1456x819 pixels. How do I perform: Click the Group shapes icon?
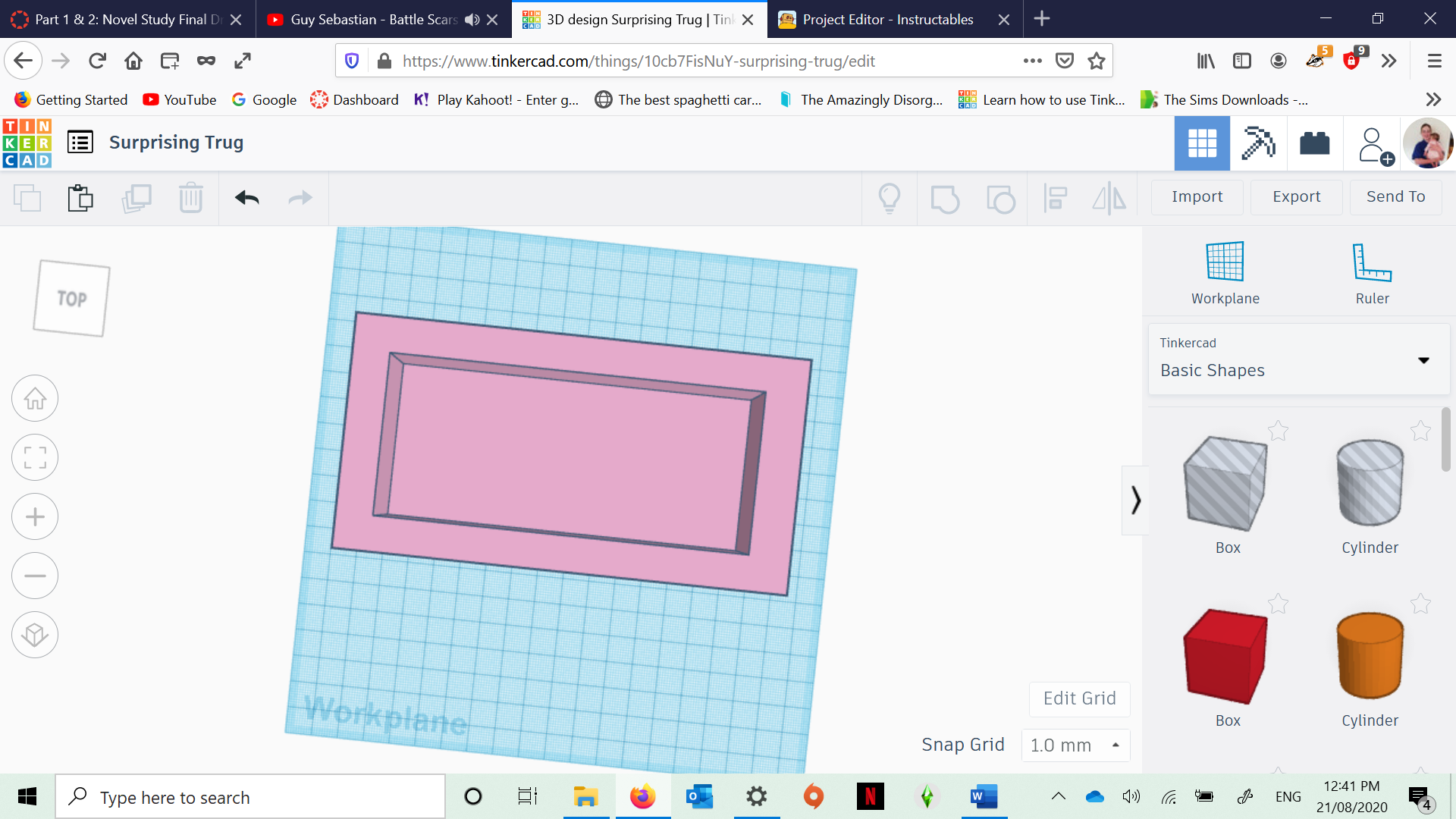point(945,199)
